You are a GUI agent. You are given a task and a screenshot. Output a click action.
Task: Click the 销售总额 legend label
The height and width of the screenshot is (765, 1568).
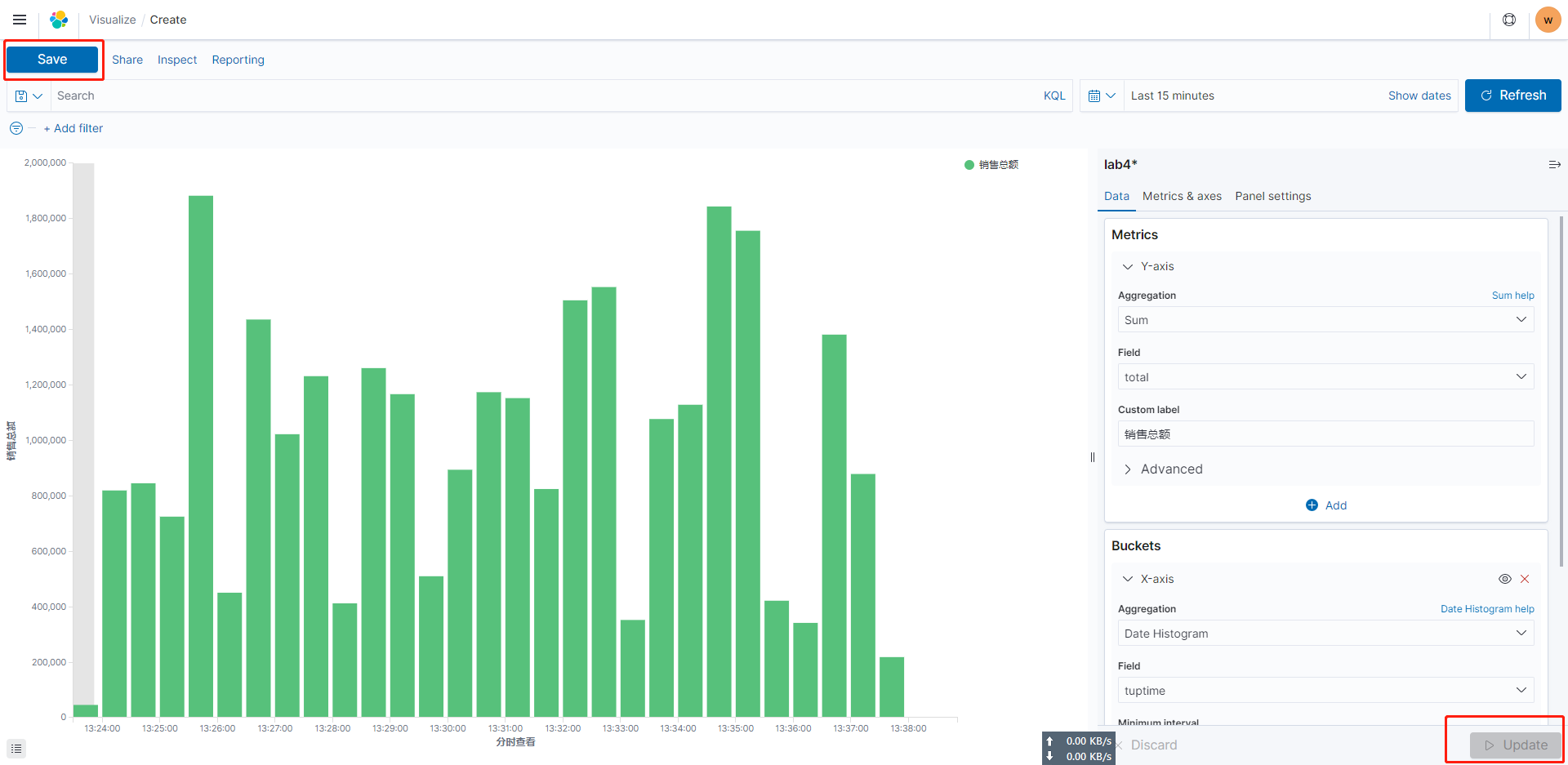999,165
